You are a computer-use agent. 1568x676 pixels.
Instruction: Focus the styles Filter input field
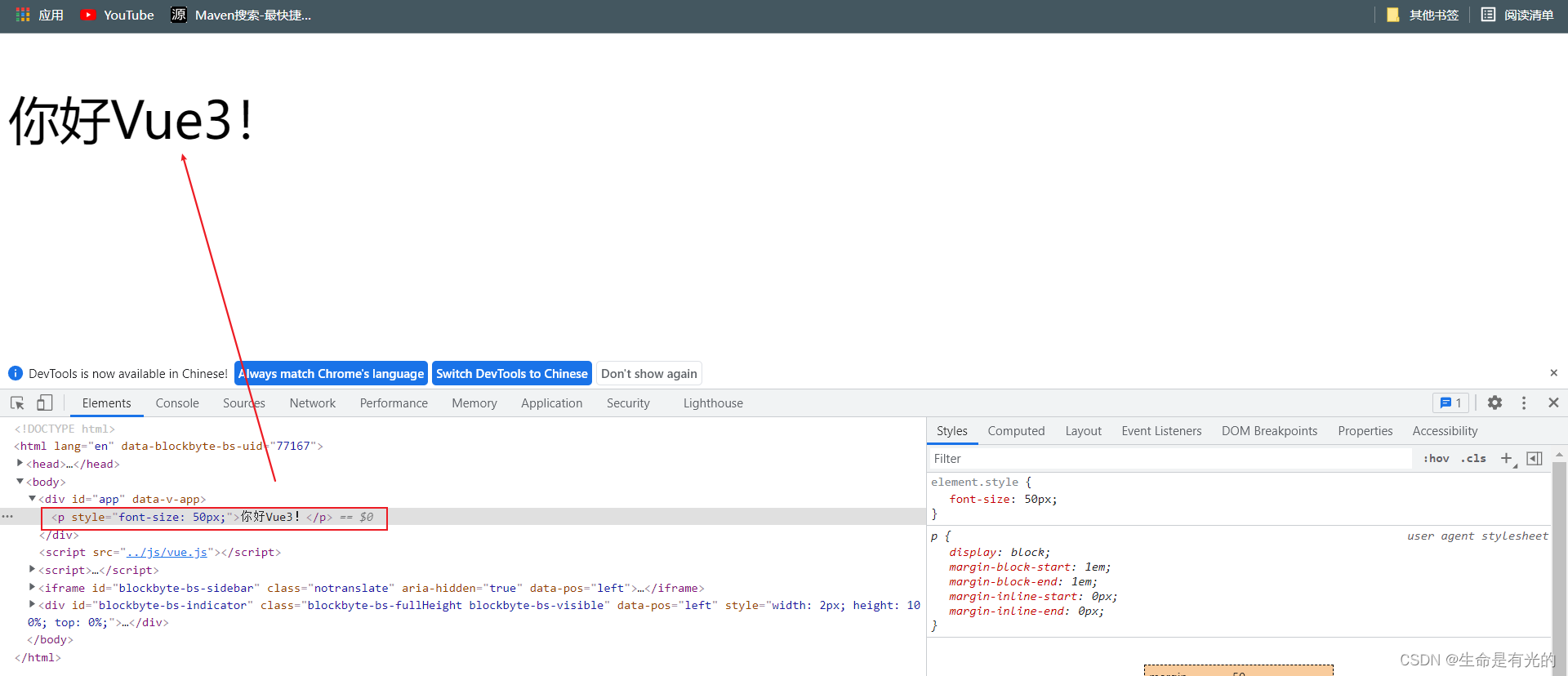pyautogui.click(x=1170, y=459)
